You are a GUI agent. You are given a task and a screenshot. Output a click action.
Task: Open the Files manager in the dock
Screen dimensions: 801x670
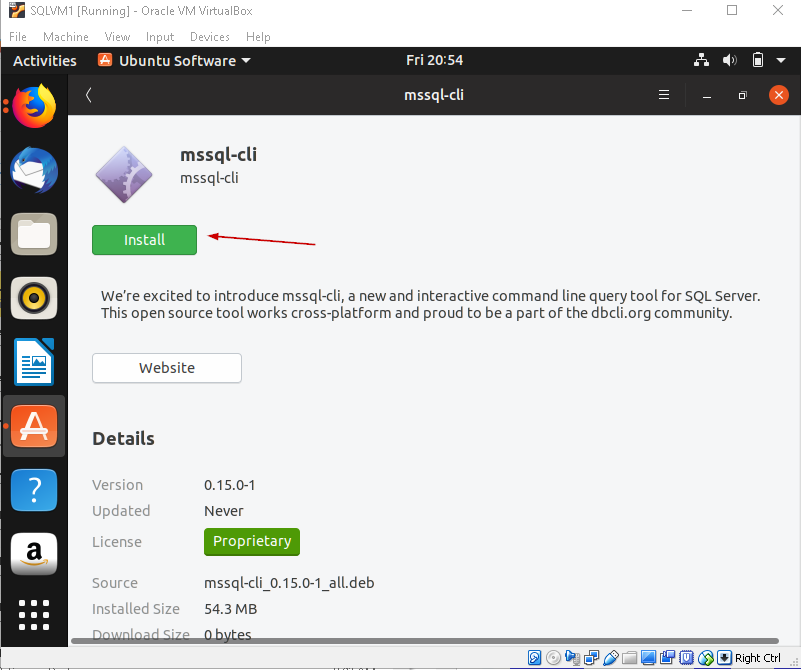[x=34, y=234]
